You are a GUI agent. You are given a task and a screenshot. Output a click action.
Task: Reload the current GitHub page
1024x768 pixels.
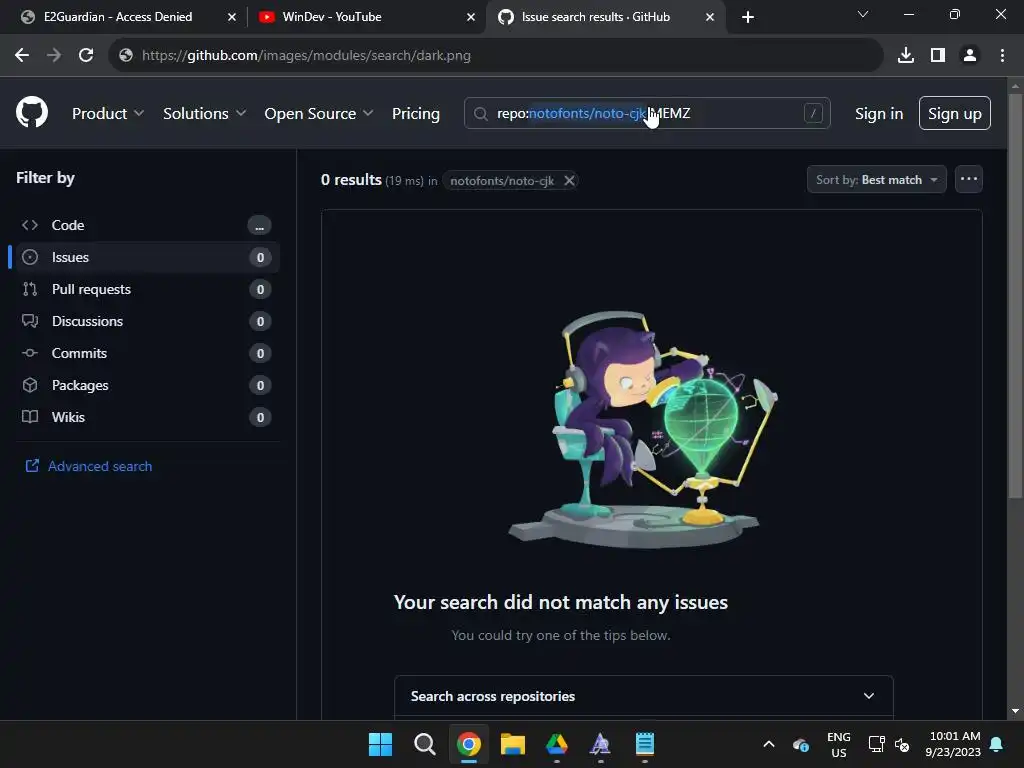tap(86, 56)
